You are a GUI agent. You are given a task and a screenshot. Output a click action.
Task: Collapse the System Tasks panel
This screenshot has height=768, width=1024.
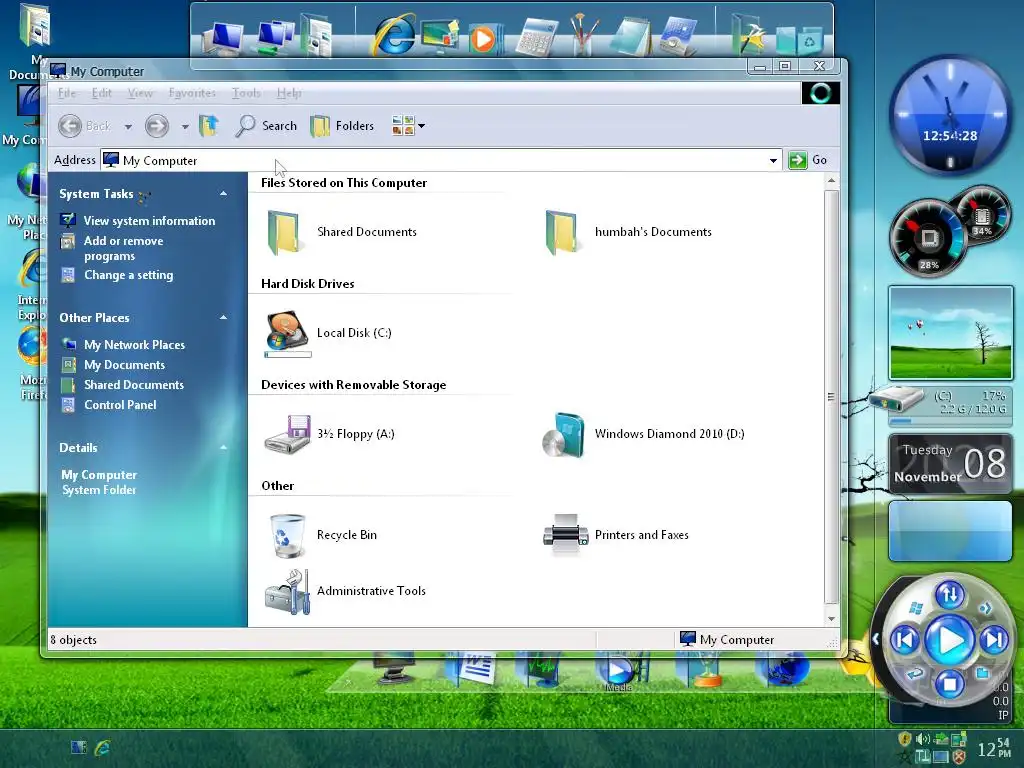[223, 194]
